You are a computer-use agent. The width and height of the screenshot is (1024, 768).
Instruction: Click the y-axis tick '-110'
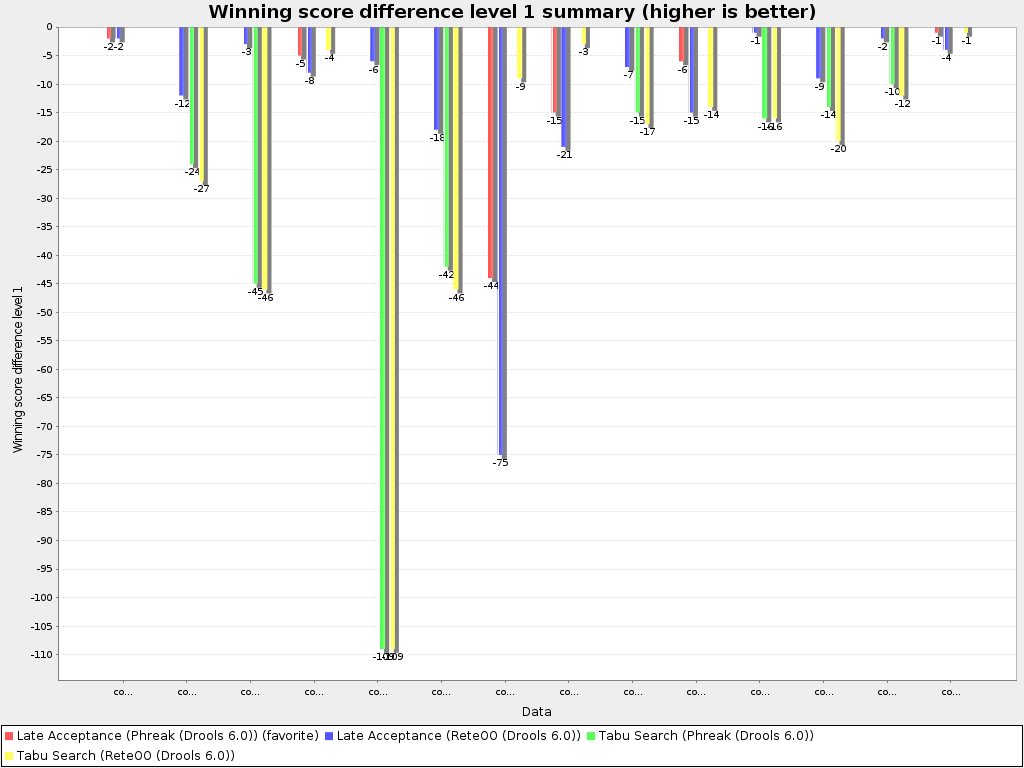pyautogui.click(x=41, y=654)
